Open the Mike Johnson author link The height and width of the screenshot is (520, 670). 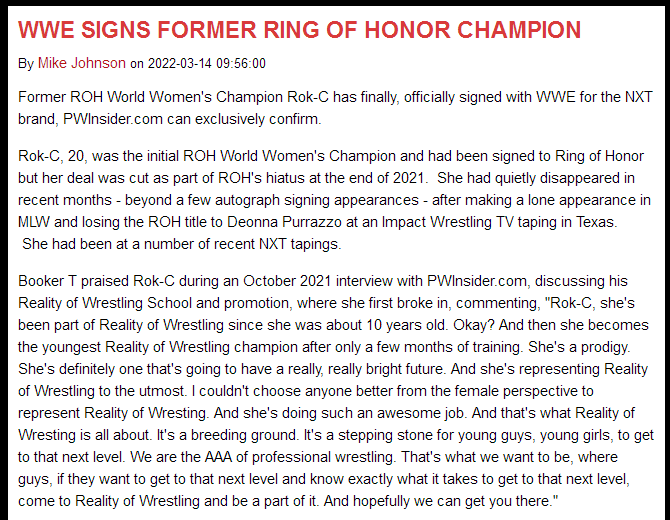82,63
